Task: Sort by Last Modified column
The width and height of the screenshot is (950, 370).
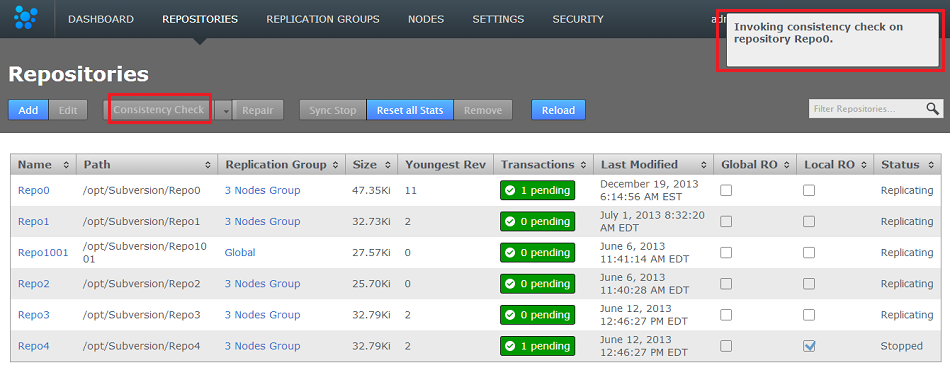Action: click(653, 165)
